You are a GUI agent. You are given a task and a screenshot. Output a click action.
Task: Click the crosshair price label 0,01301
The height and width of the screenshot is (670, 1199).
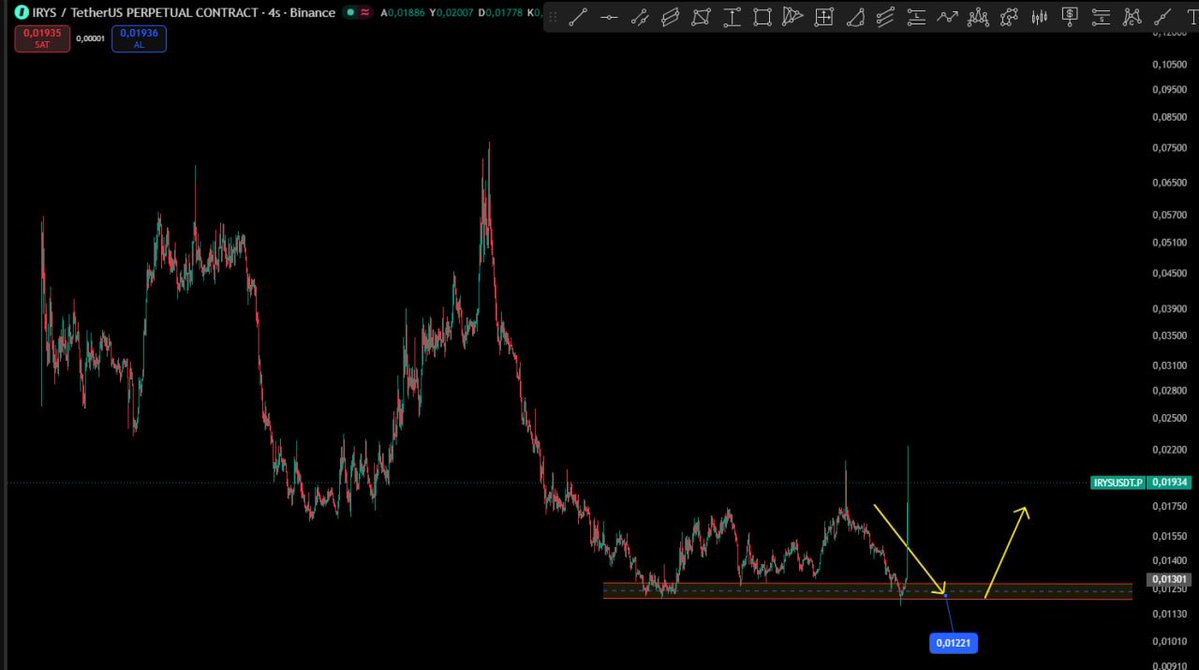point(1169,580)
